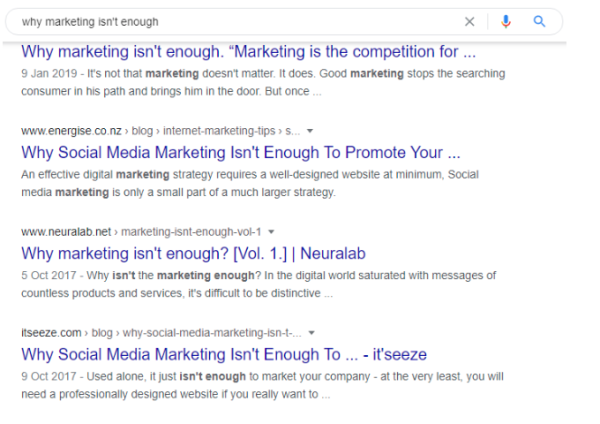This screenshot has width=600, height=424.
Task: Click the www.neuralab.net breadcrumb URL
Action: (x=66, y=232)
